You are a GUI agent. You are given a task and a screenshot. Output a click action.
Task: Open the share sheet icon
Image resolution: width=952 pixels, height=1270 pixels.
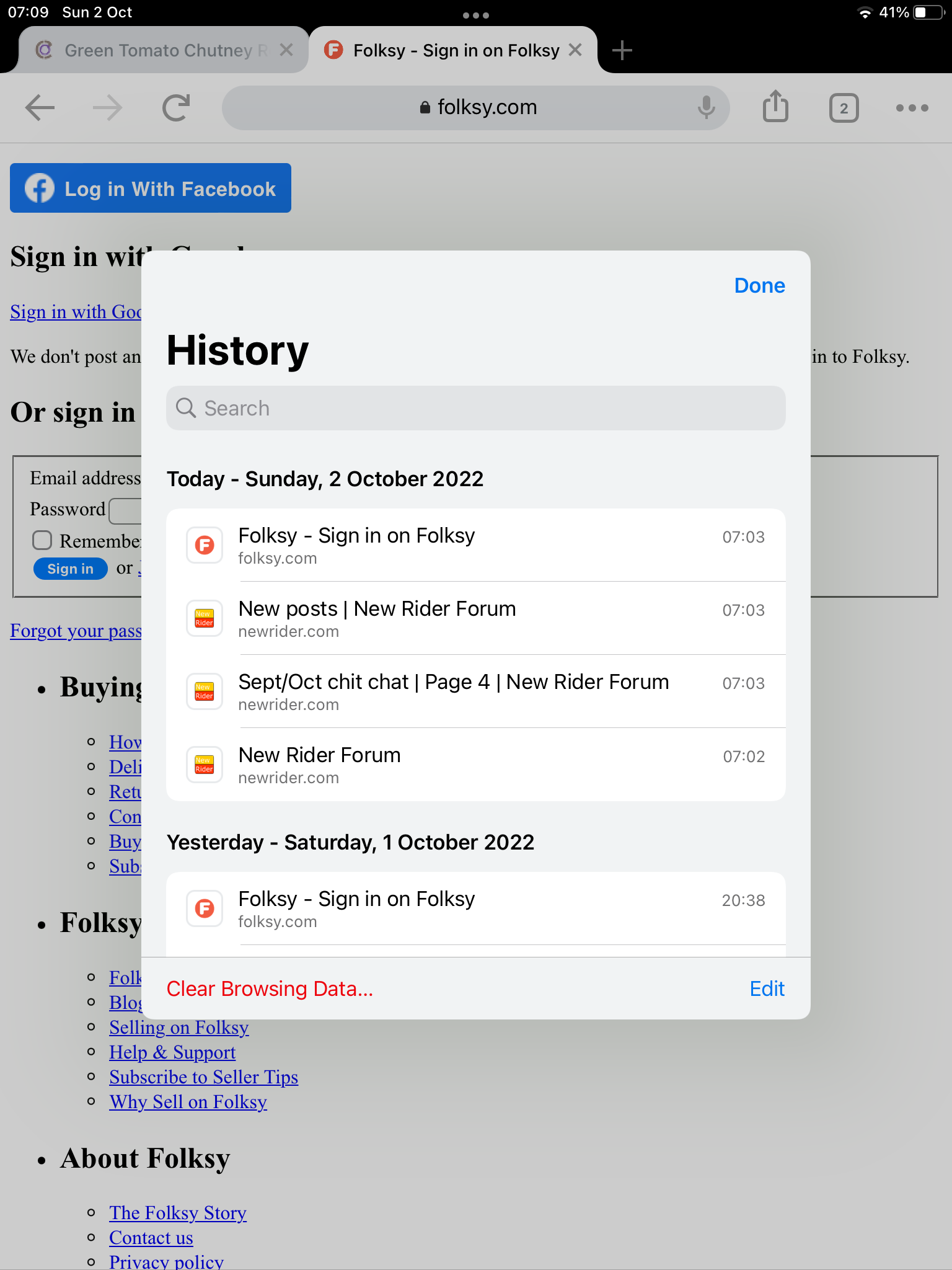point(775,107)
